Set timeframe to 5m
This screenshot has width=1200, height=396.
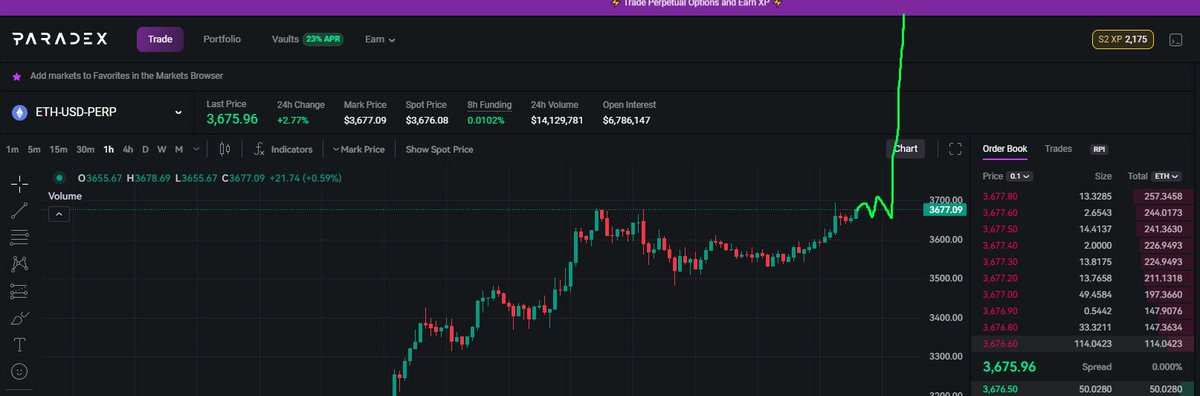point(35,149)
